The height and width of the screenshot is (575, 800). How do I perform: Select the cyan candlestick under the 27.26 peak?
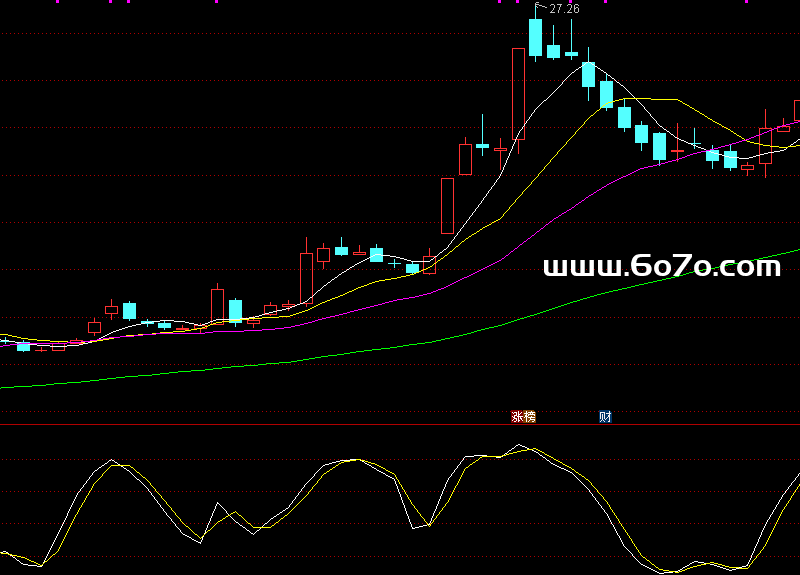536,38
